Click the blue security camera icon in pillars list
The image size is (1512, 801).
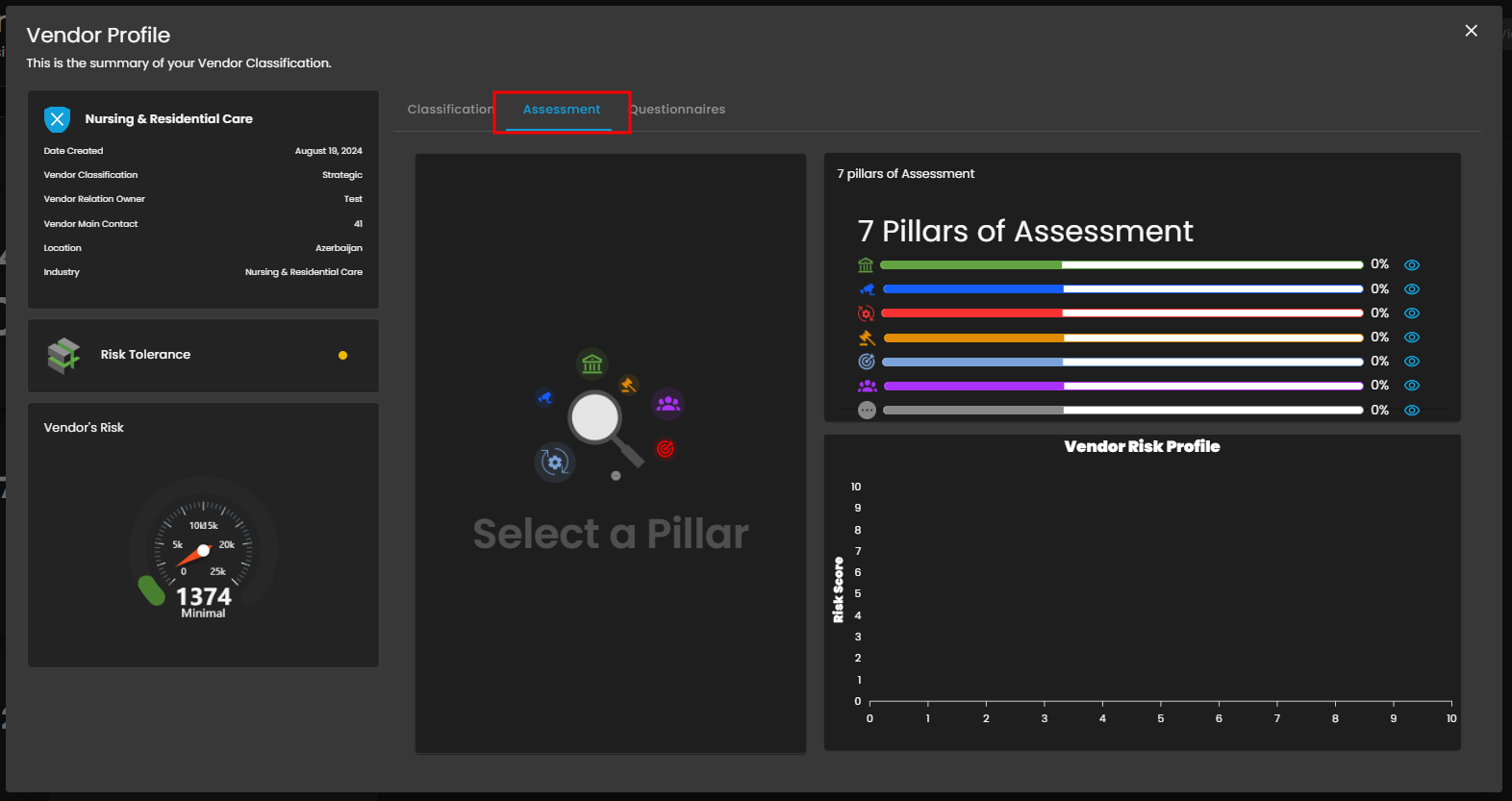[867, 289]
